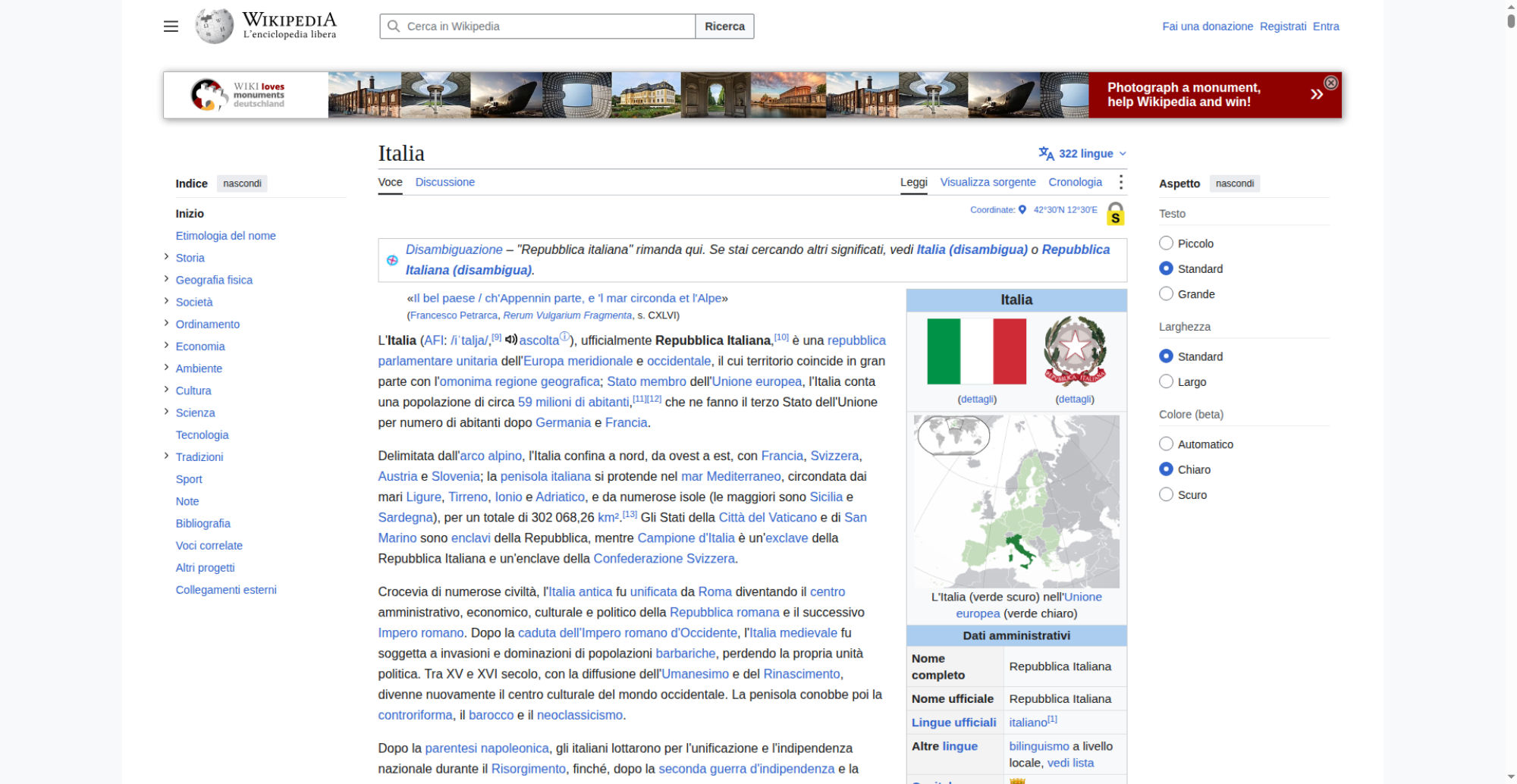Select the Scuro color theme

[1166, 494]
